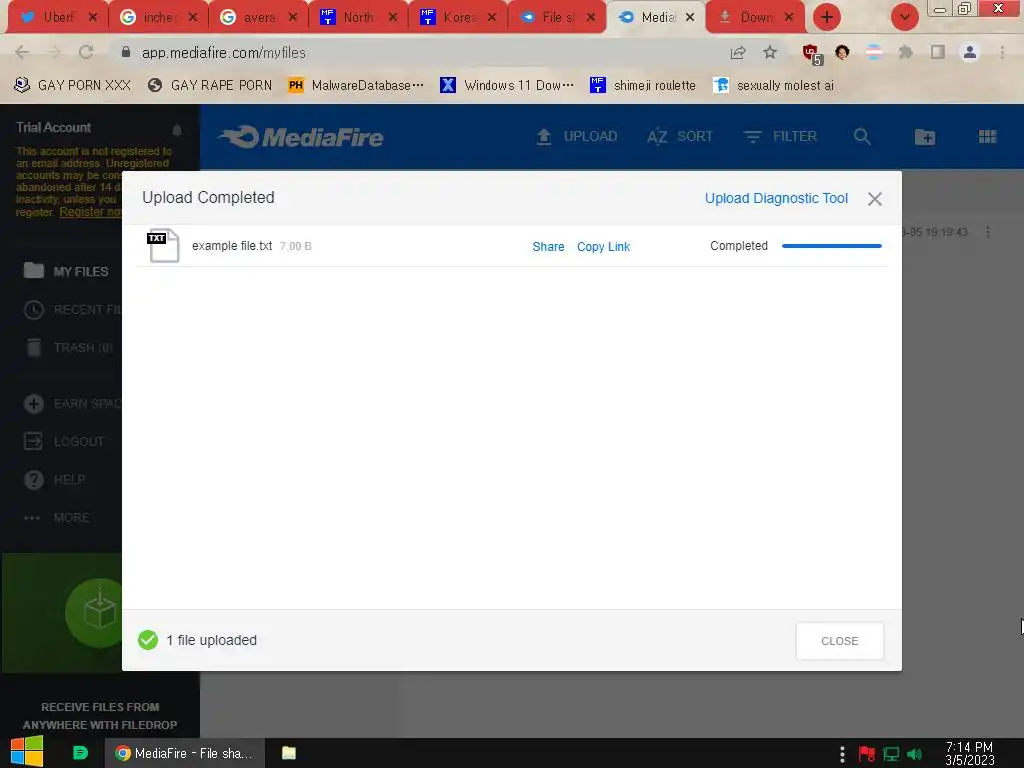1024x768 pixels.
Task: Click the notification bell in sidebar
Action: [176, 129]
